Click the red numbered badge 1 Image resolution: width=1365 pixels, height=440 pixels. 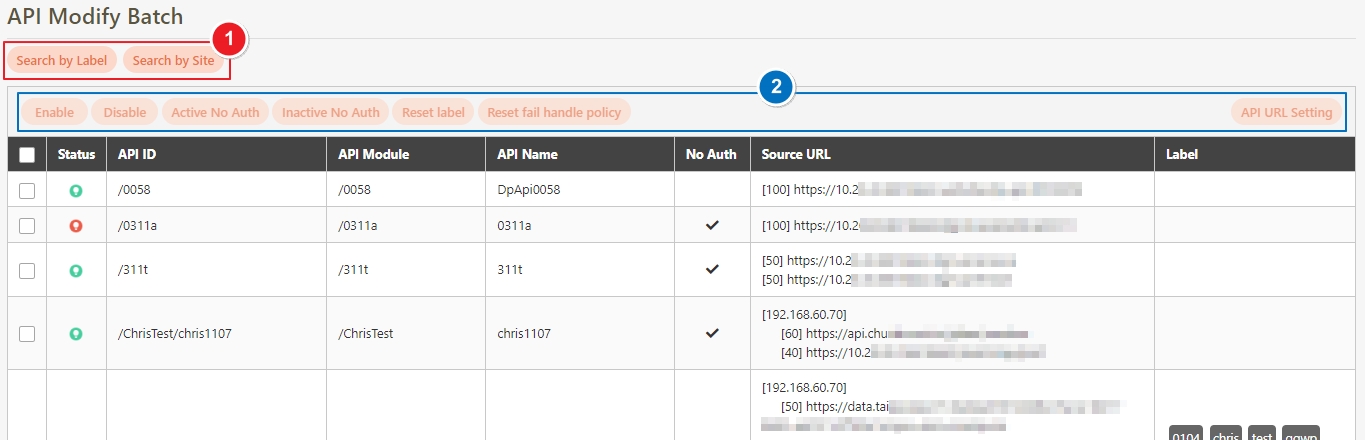coord(229,41)
